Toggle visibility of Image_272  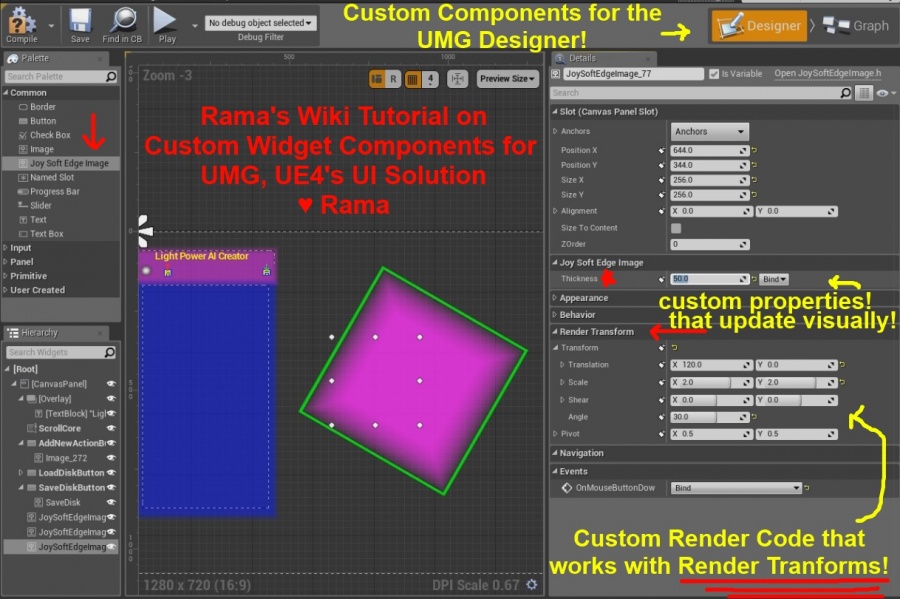click(111, 458)
